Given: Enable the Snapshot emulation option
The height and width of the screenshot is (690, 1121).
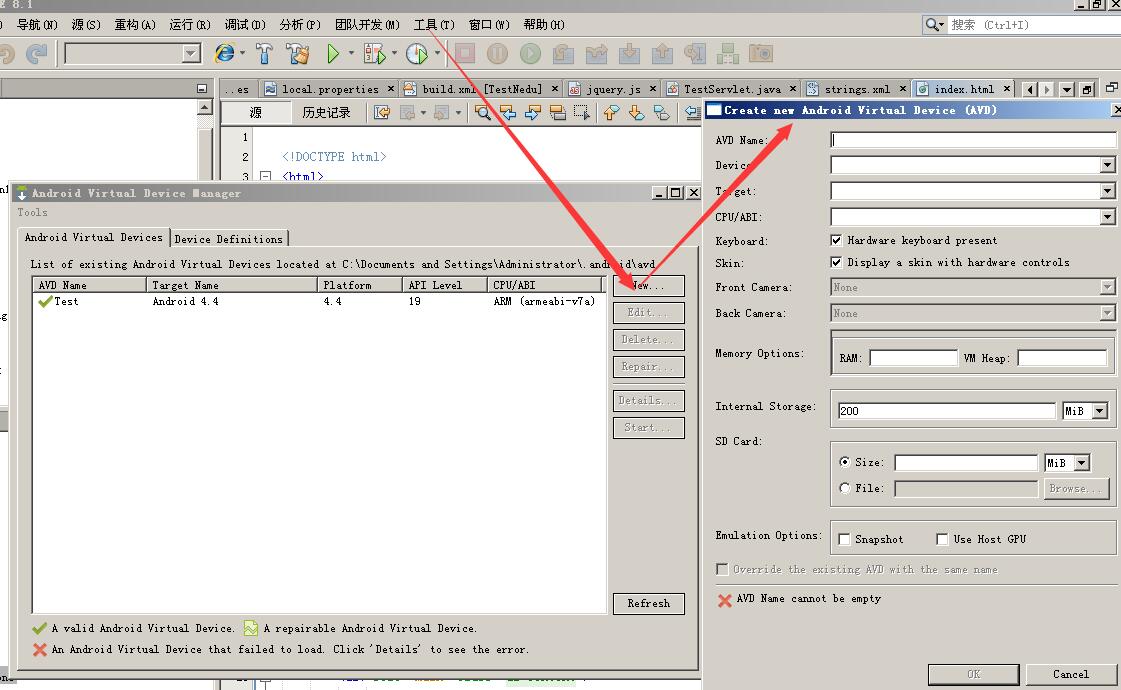Looking at the screenshot, I should tap(844, 539).
